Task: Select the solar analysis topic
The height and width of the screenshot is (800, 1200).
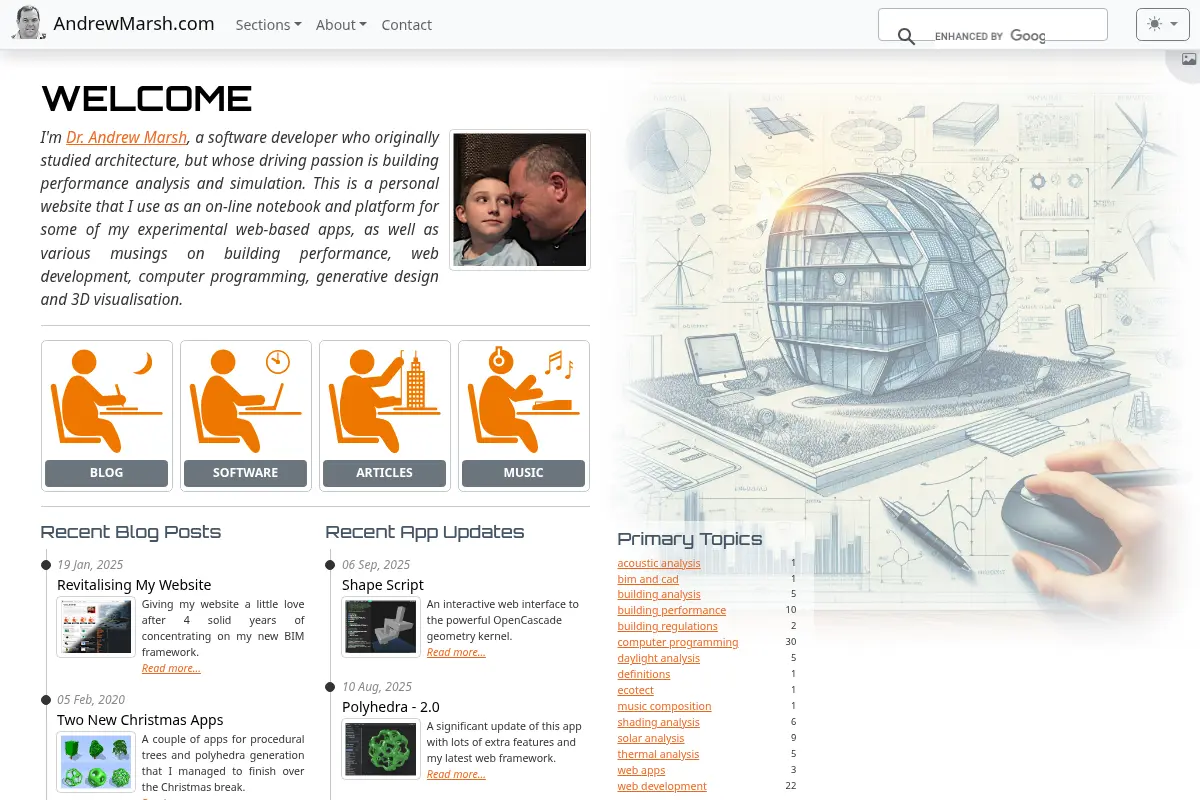Action: coord(651,738)
